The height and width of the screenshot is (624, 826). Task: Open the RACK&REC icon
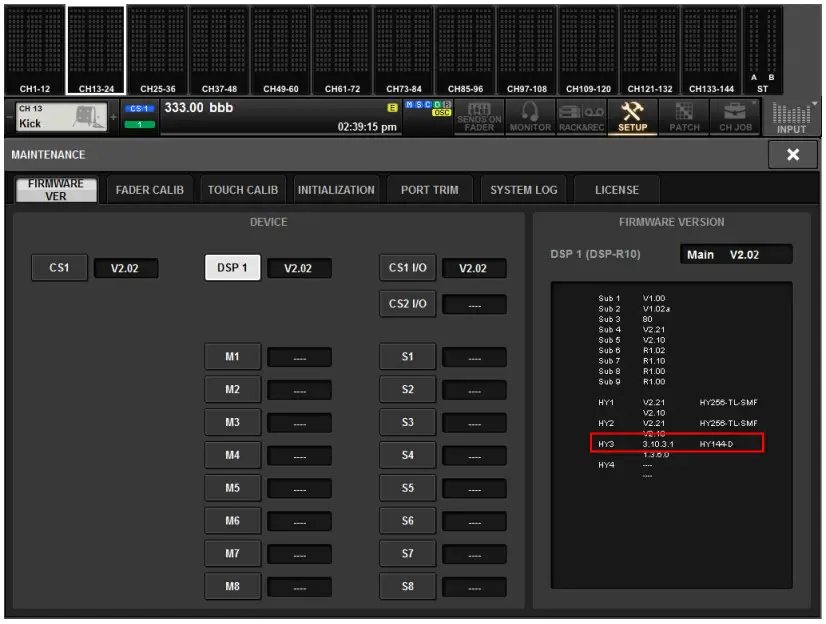[581, 117]
